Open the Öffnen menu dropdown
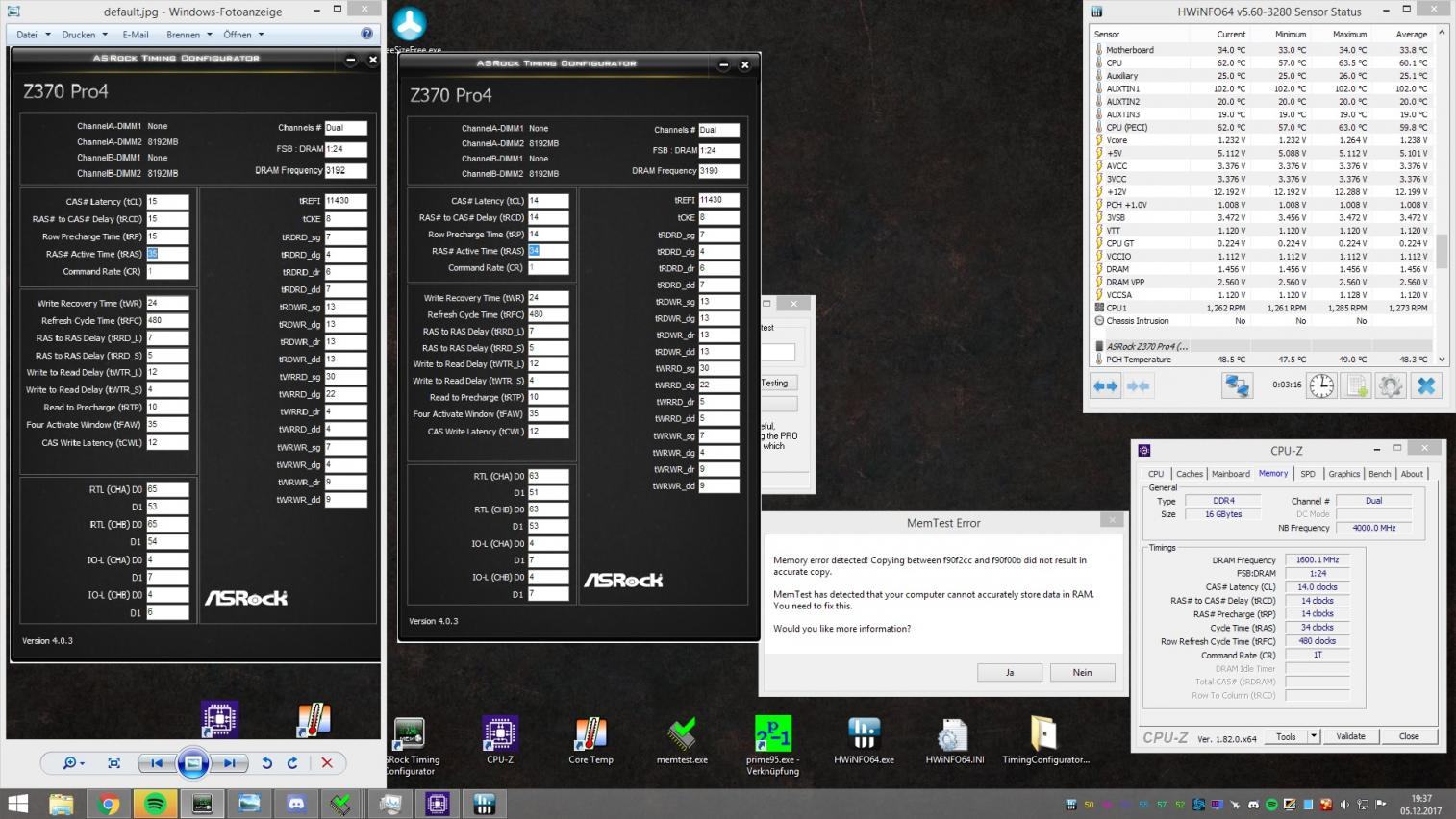The width and height of the screenshot is (1456, 819). (243, 35)
